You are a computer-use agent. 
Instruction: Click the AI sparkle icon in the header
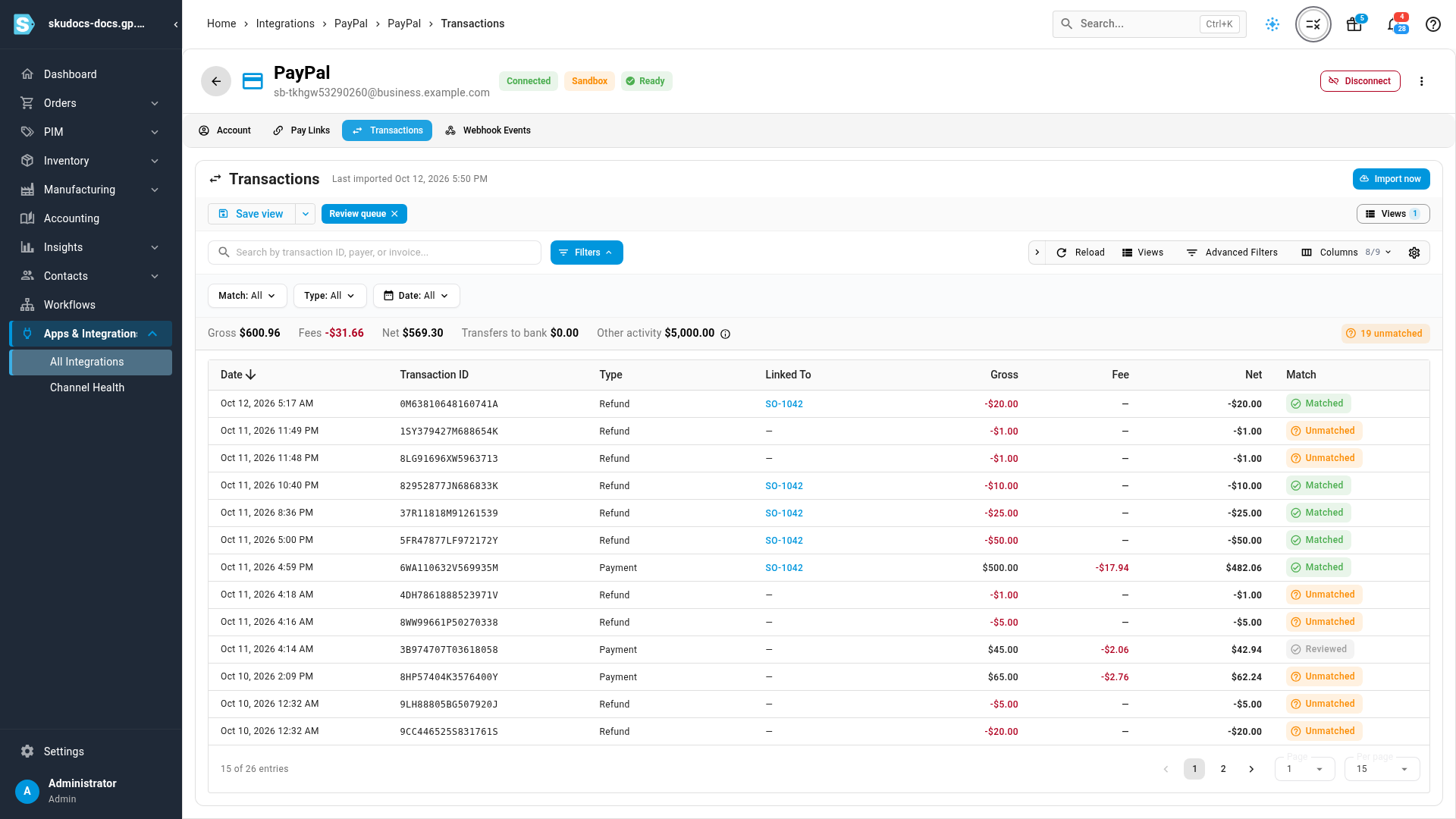[1272, 24]
